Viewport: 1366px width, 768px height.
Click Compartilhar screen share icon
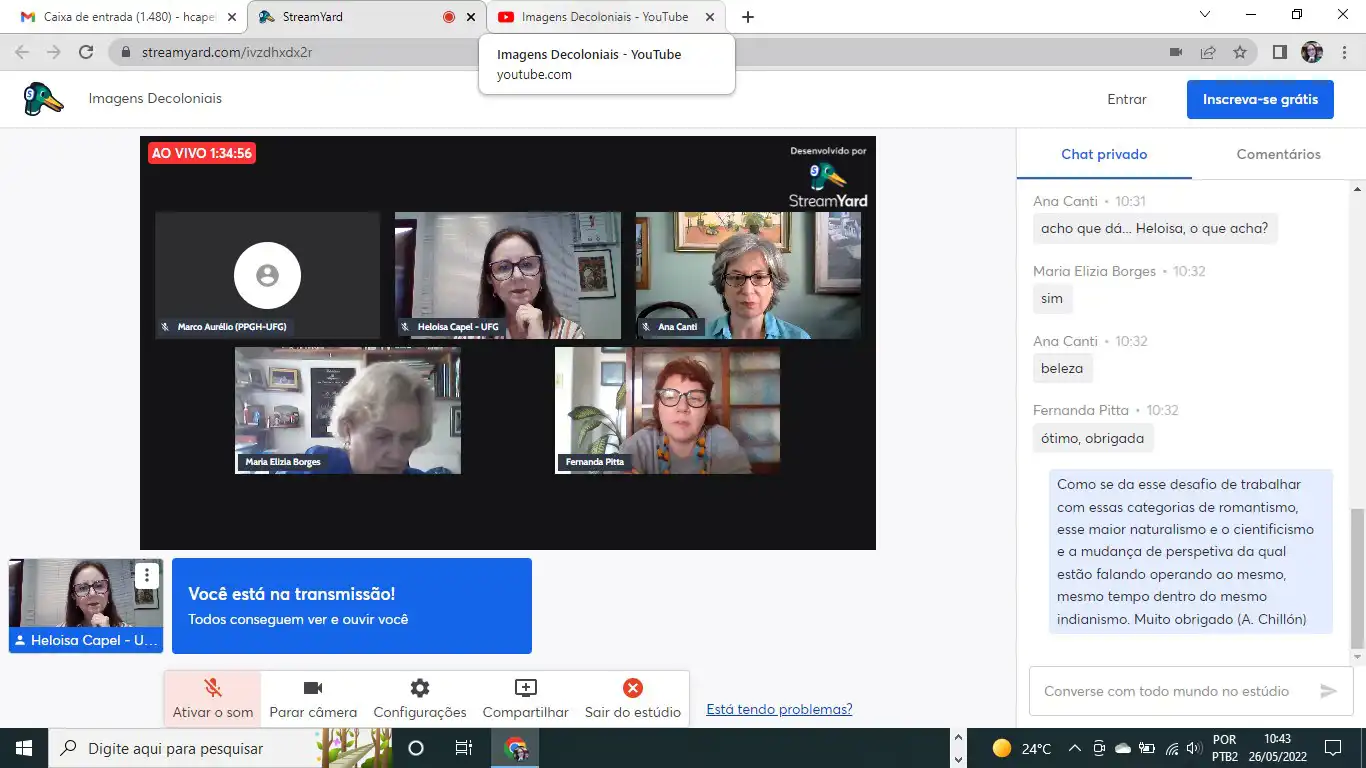coord(525,698)
